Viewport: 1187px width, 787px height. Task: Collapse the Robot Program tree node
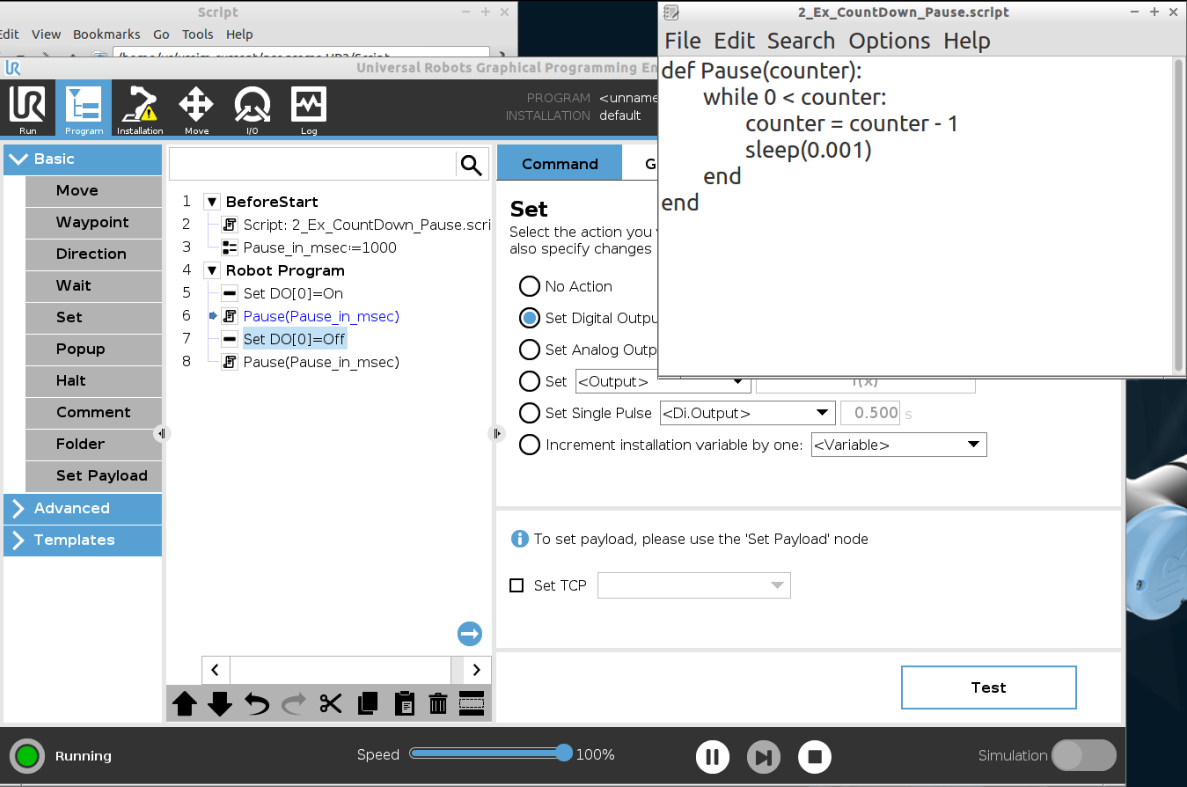213,271
